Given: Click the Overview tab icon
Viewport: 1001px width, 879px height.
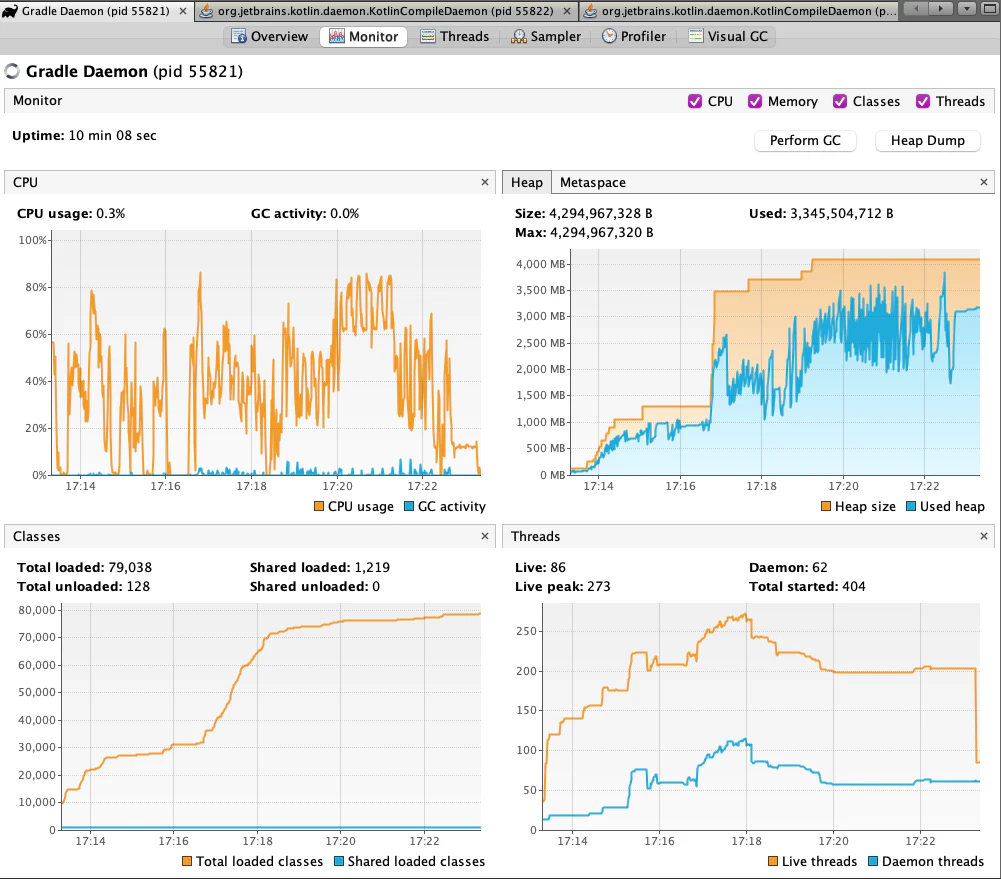Looking at the screenshot, I should (239, 36).
